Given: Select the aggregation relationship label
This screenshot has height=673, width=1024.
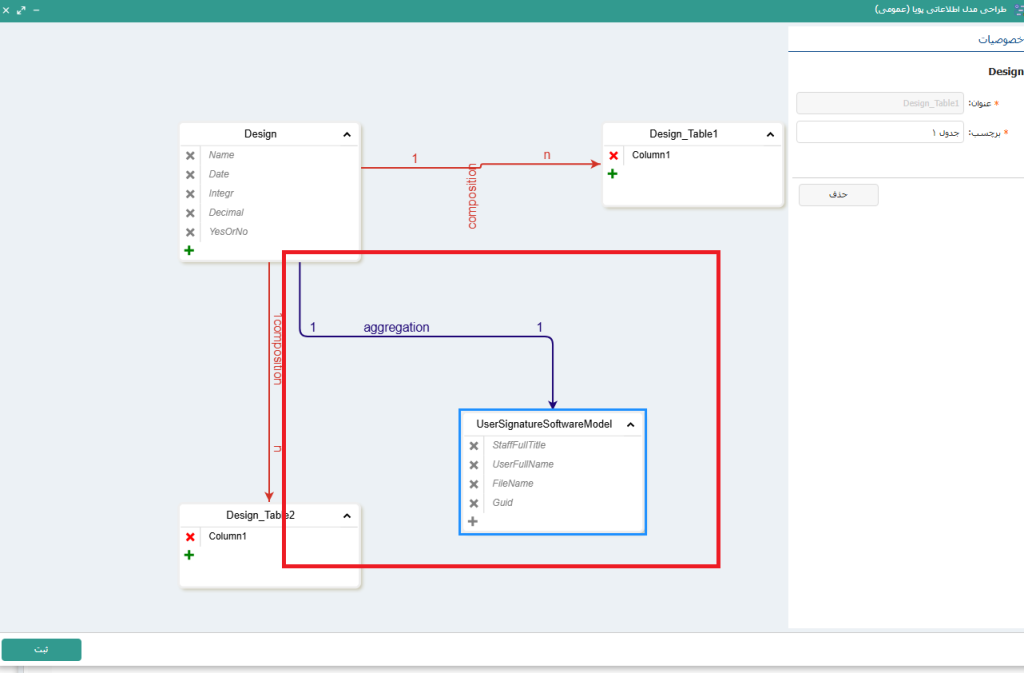Looking at the screenshot, I should (x=396, y=327).
